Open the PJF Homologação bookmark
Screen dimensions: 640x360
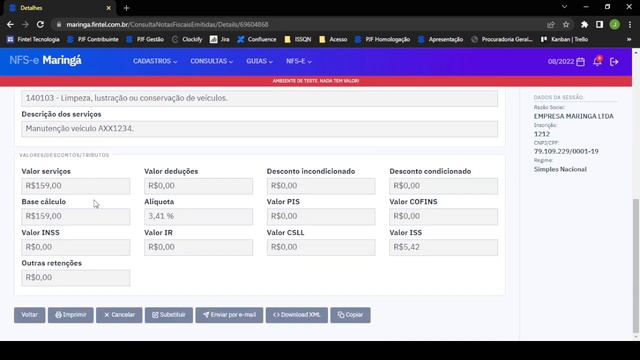coord(382,40)
